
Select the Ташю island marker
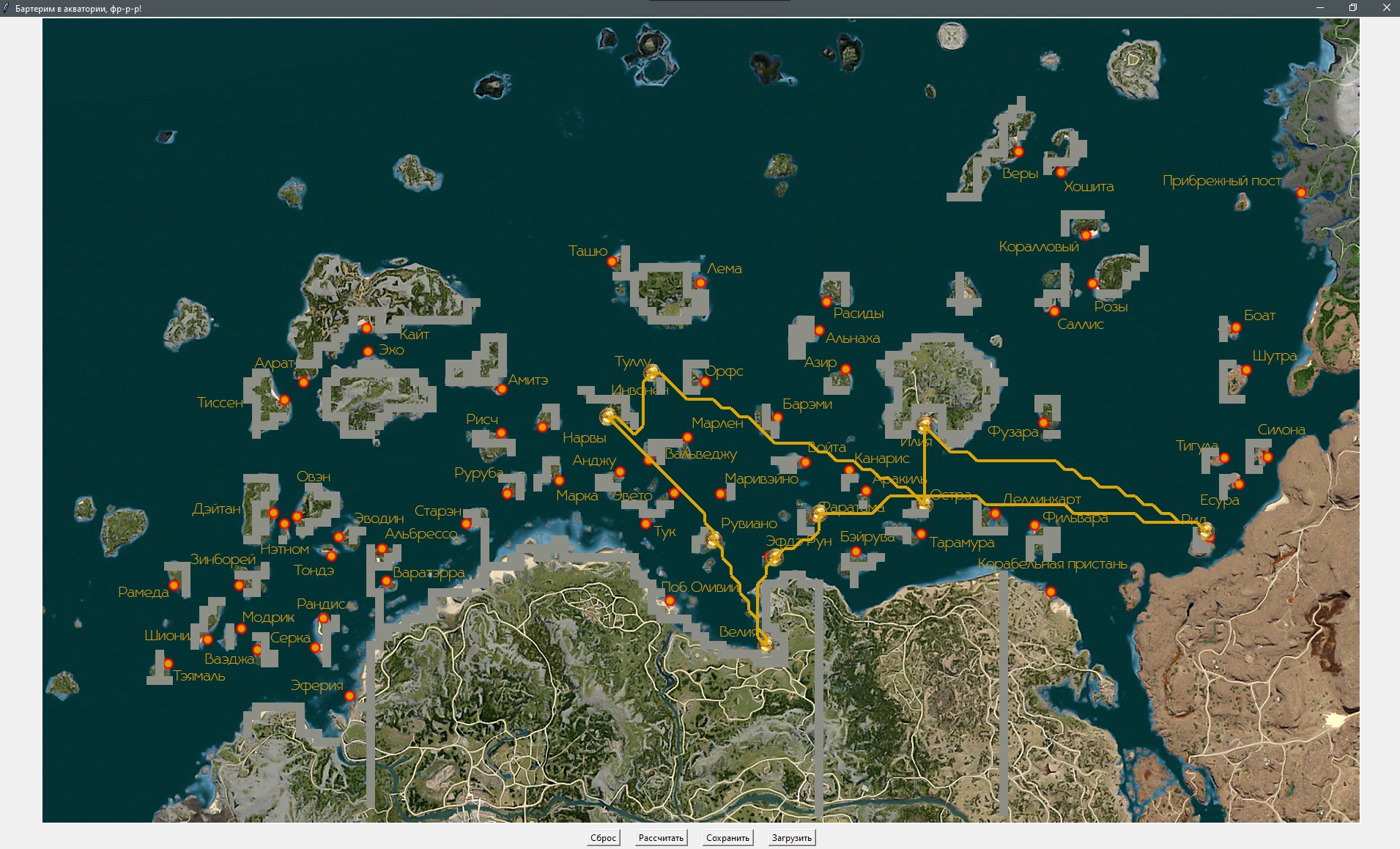click(x=612, y=262)
